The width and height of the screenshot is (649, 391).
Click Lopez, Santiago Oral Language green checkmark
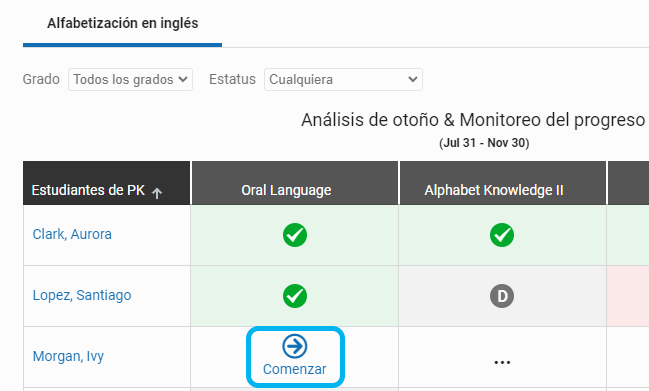[x=295, y=296]
